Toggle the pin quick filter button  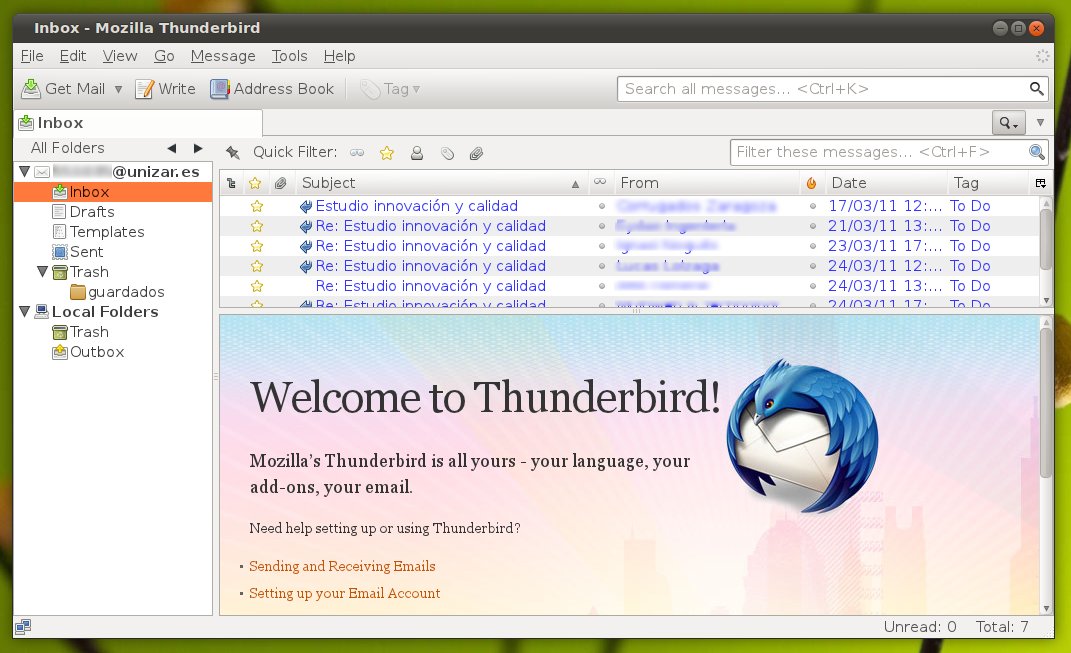[x=233, y=152]
